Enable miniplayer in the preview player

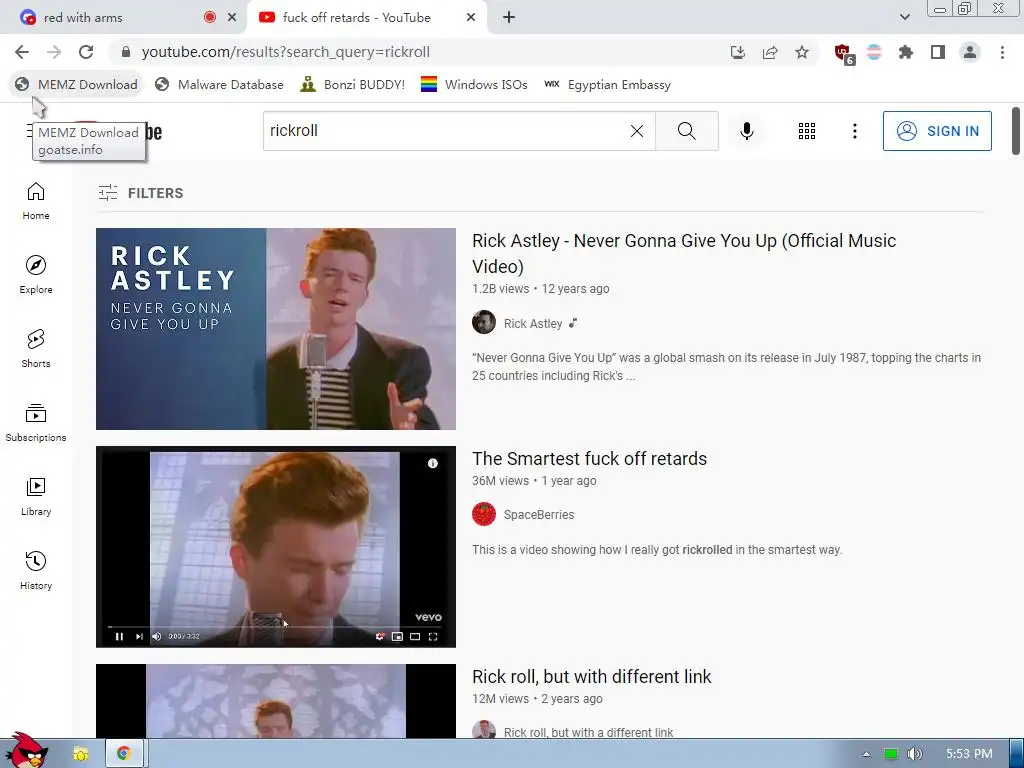tap(397, 637)
